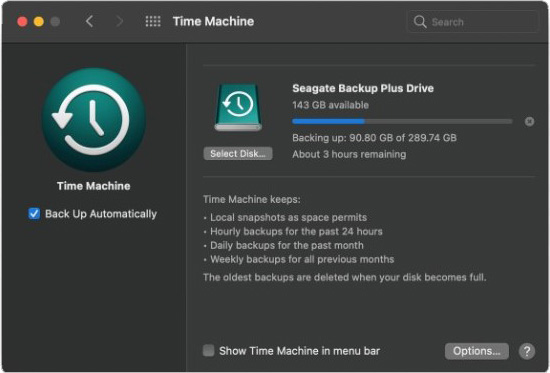Open help with the question mark button

526,351
